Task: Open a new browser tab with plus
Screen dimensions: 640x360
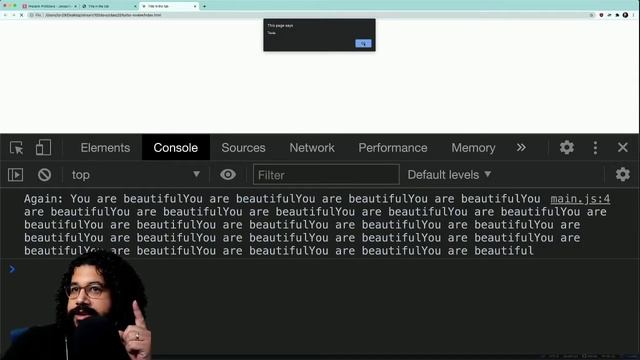Action: coord(204,6)
